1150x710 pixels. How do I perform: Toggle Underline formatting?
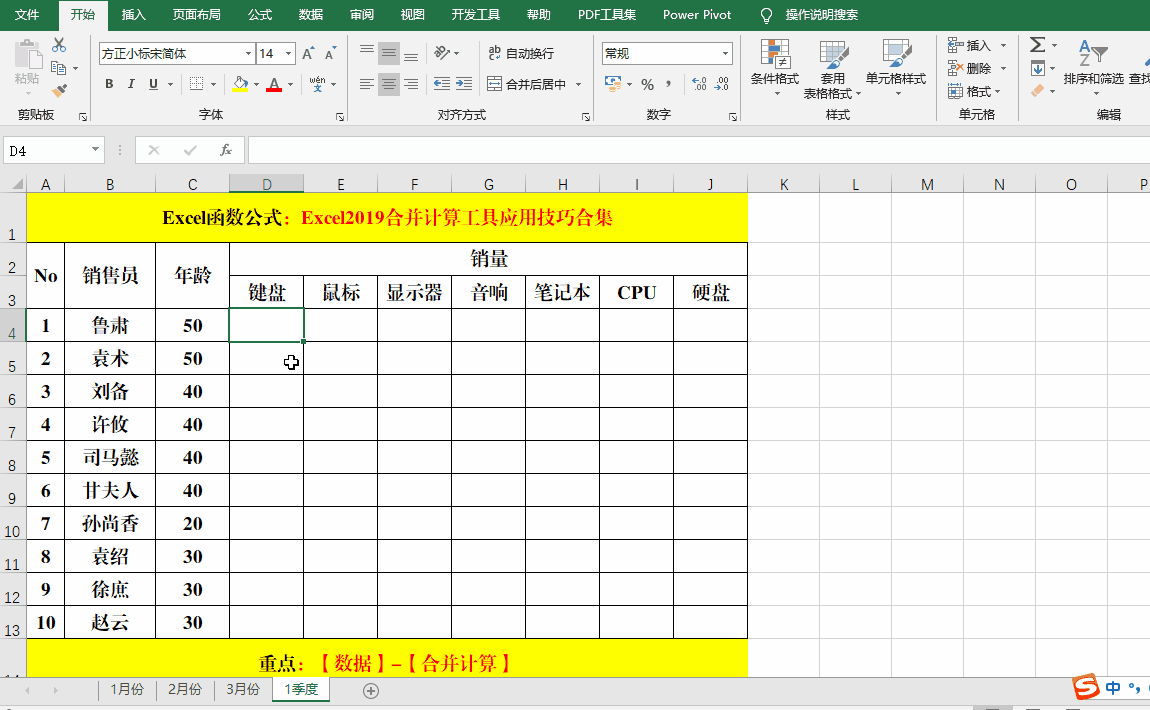[153, 84]
